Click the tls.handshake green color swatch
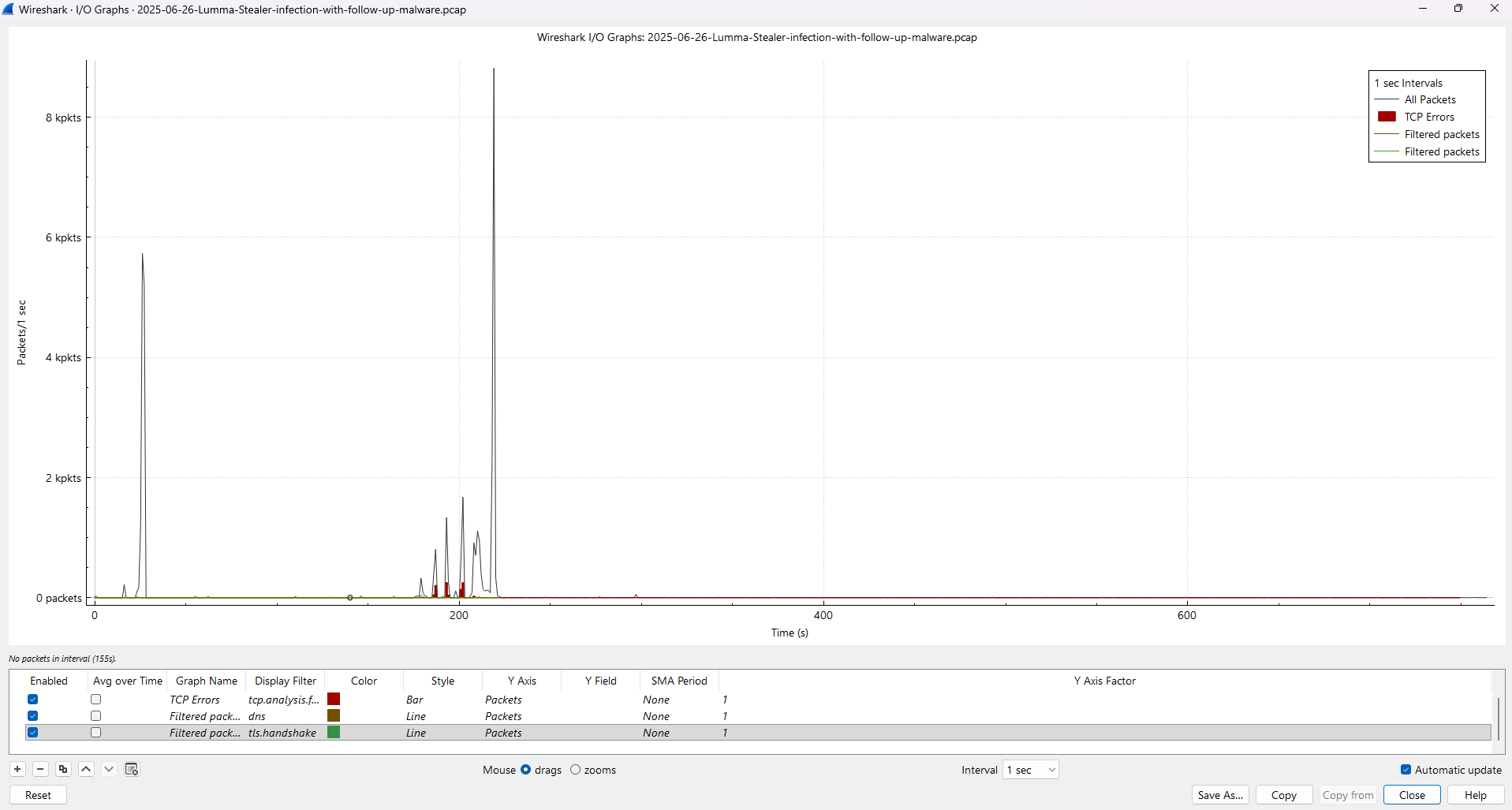1512x810 pixels. coord(334,732)
